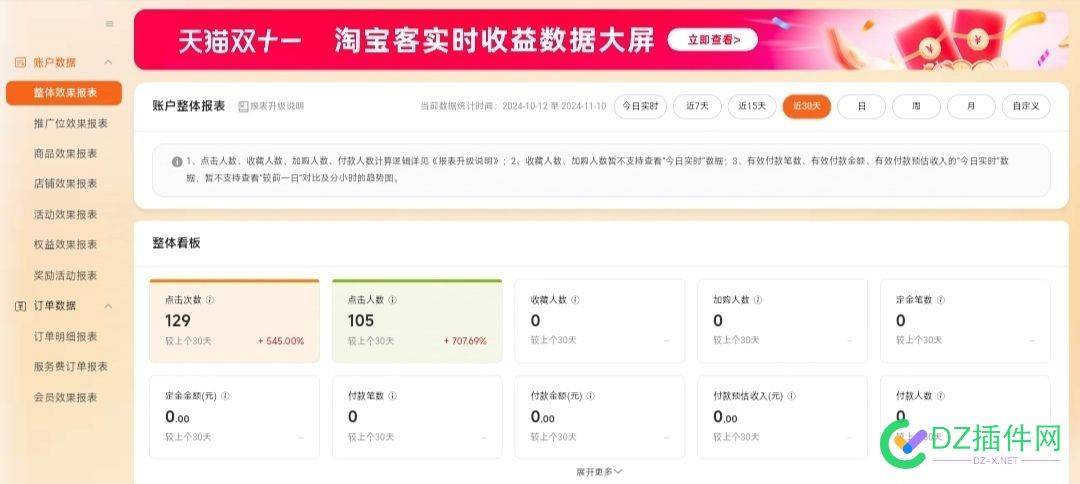Click info icon next to 点击次数
Image resolution: width=1080 pixels, height=484 pixels.
click(x=210, y=300)
